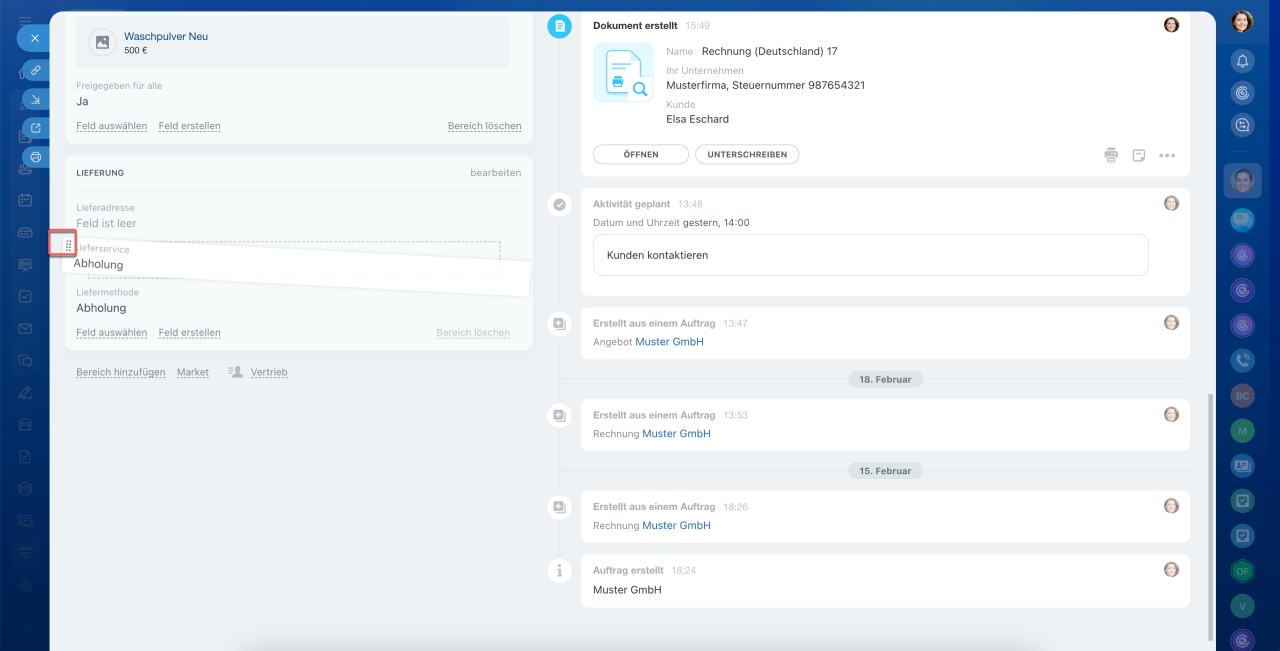Click the drag handle beside Lieferservice field
This screenshot has height=651, width=1280.
pos(66,244)
